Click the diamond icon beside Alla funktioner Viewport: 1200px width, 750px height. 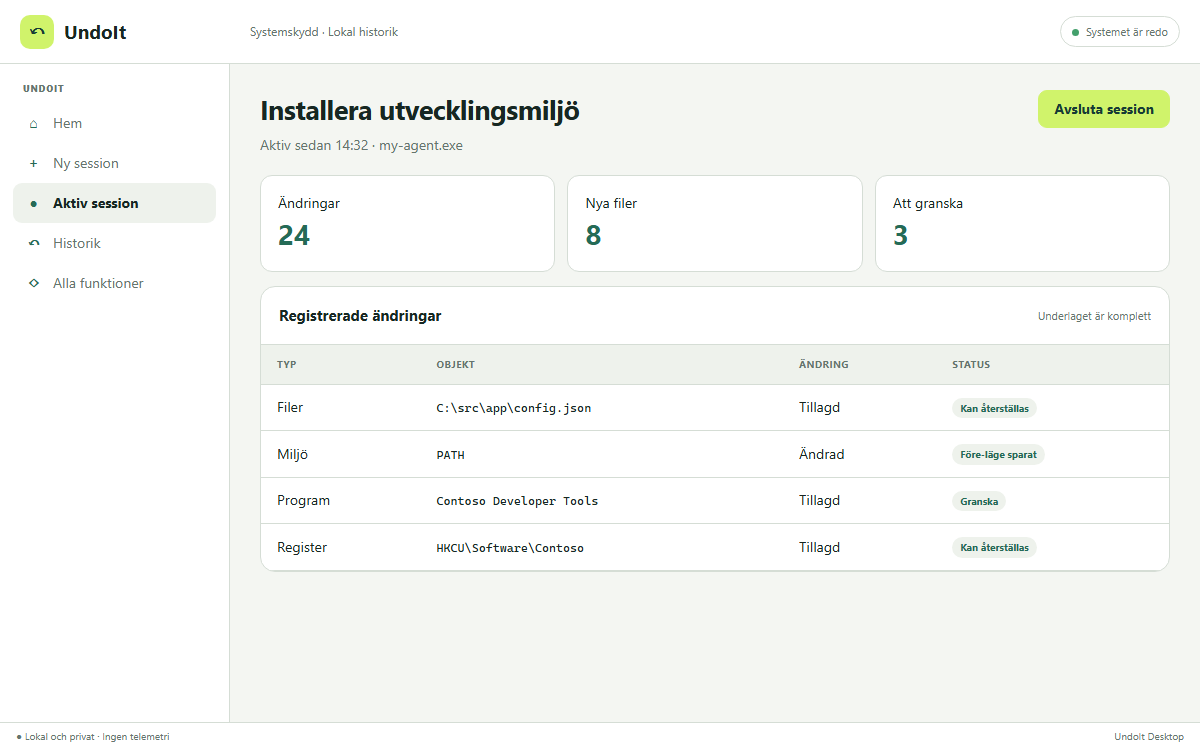(33, 284)
